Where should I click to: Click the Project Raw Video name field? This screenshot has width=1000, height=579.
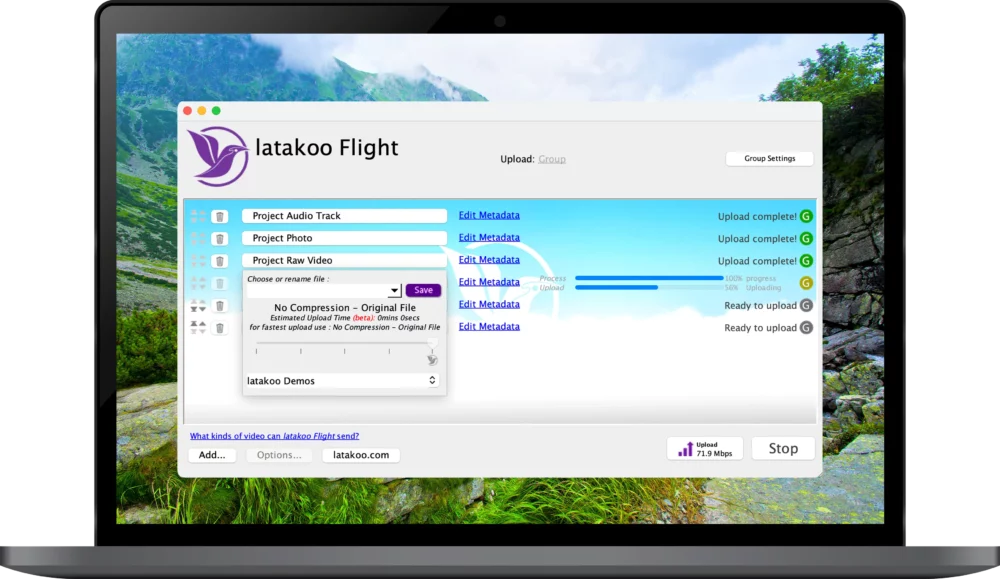click(344, 260)
